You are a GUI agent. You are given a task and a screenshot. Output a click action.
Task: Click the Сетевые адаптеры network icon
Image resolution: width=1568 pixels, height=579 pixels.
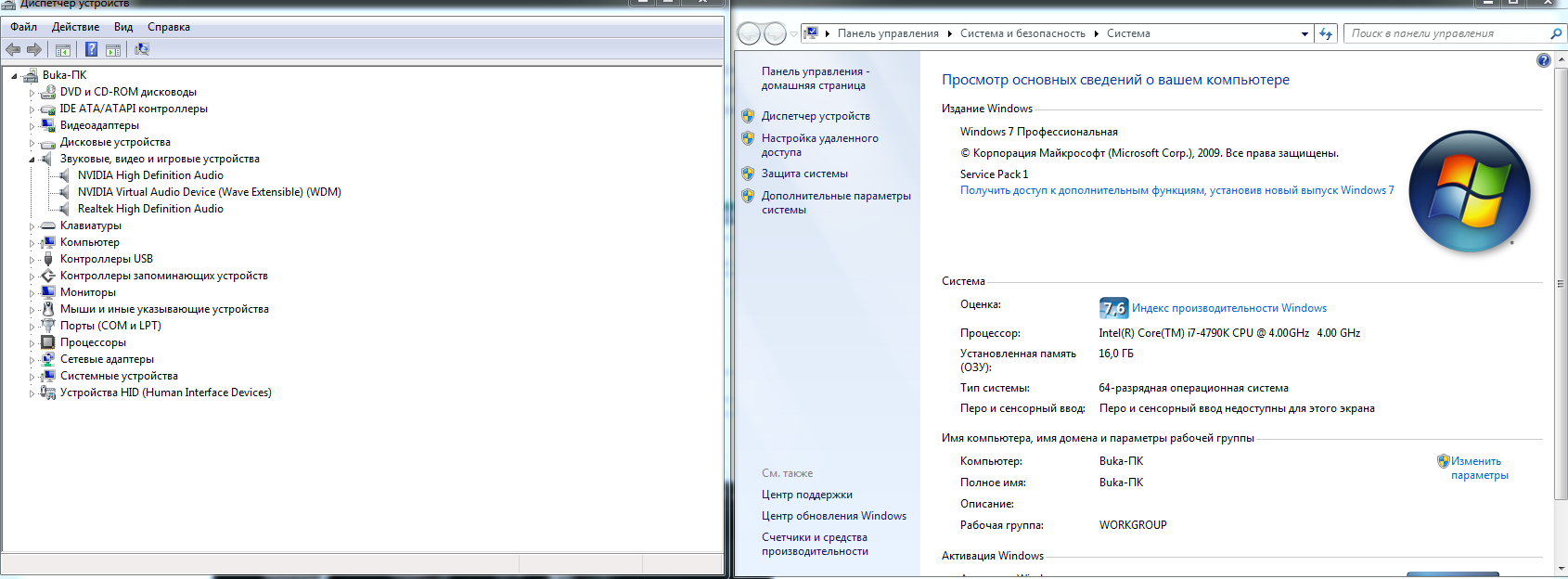point(48,359)
